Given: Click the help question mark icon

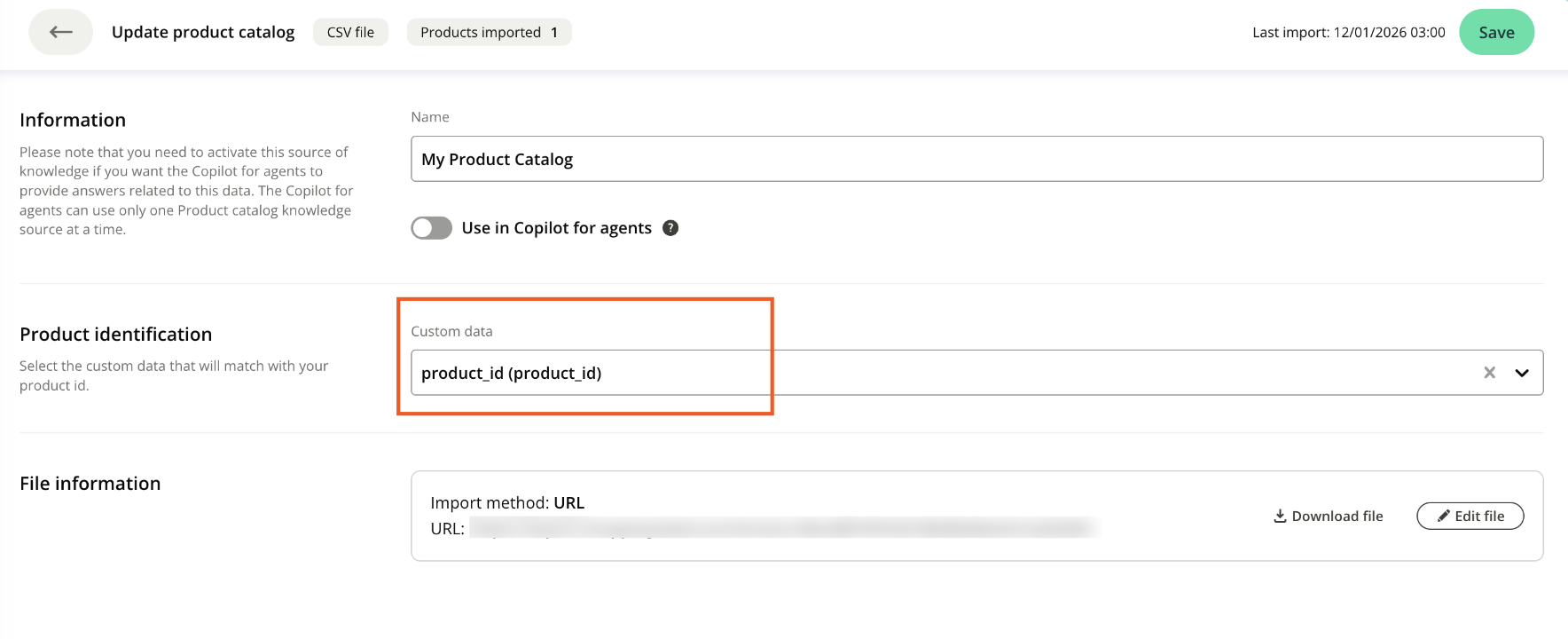Looking at the screenshot, I should [670, 228].
